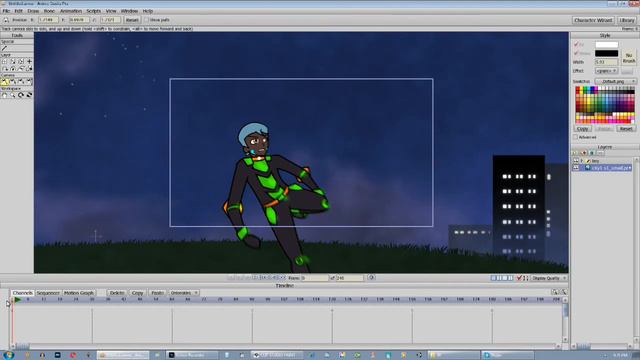Viewport: 640px width, 360px height.
Task: Toggle visibility of the boy layer
Action: click(x=576, y=161)
